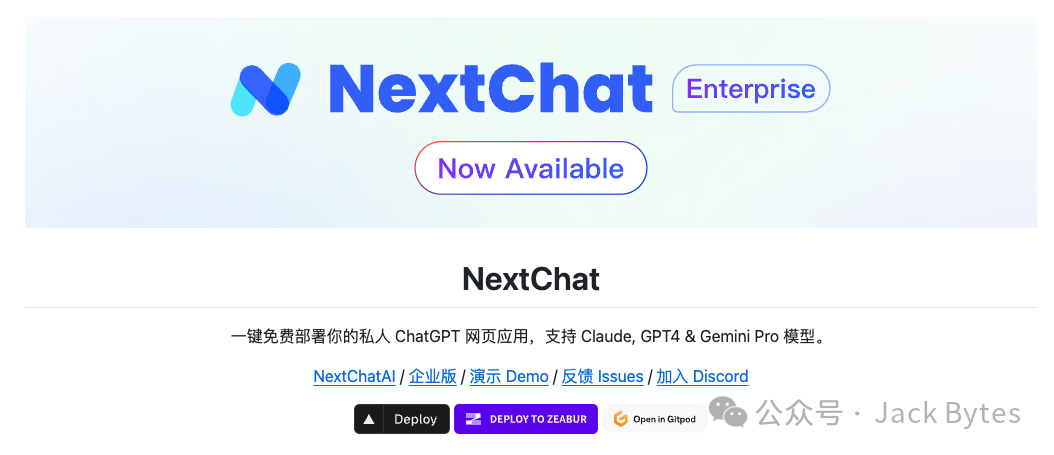Click the DEPLOY TO ZEABUR text label

[x=538, y=419]
